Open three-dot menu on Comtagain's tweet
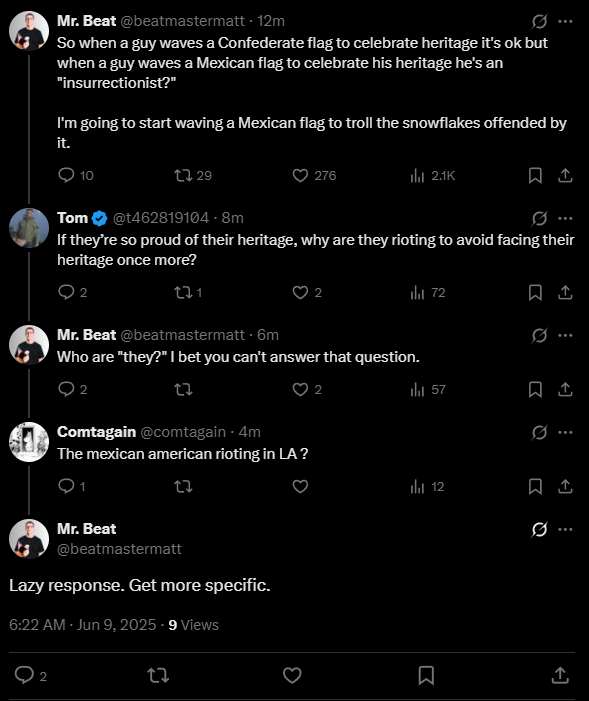 click(x=565, y=432)
